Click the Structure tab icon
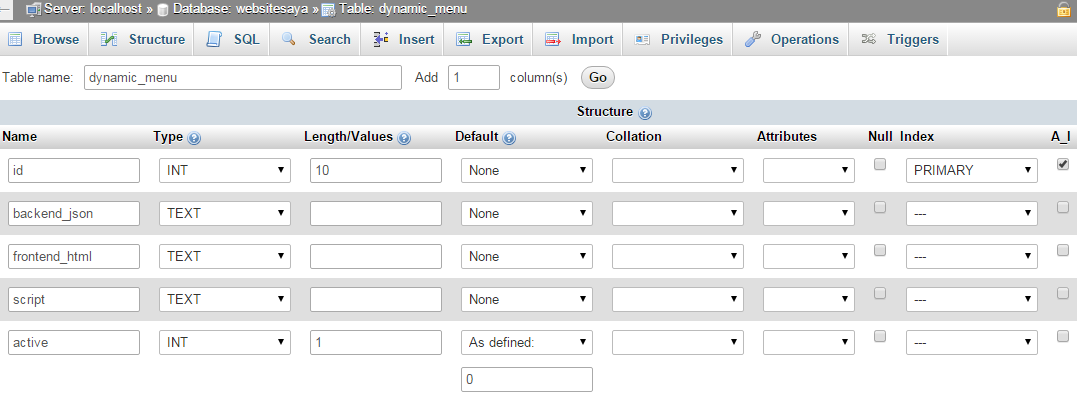This screenshot has height=397, width=1077. pos(109,39)
